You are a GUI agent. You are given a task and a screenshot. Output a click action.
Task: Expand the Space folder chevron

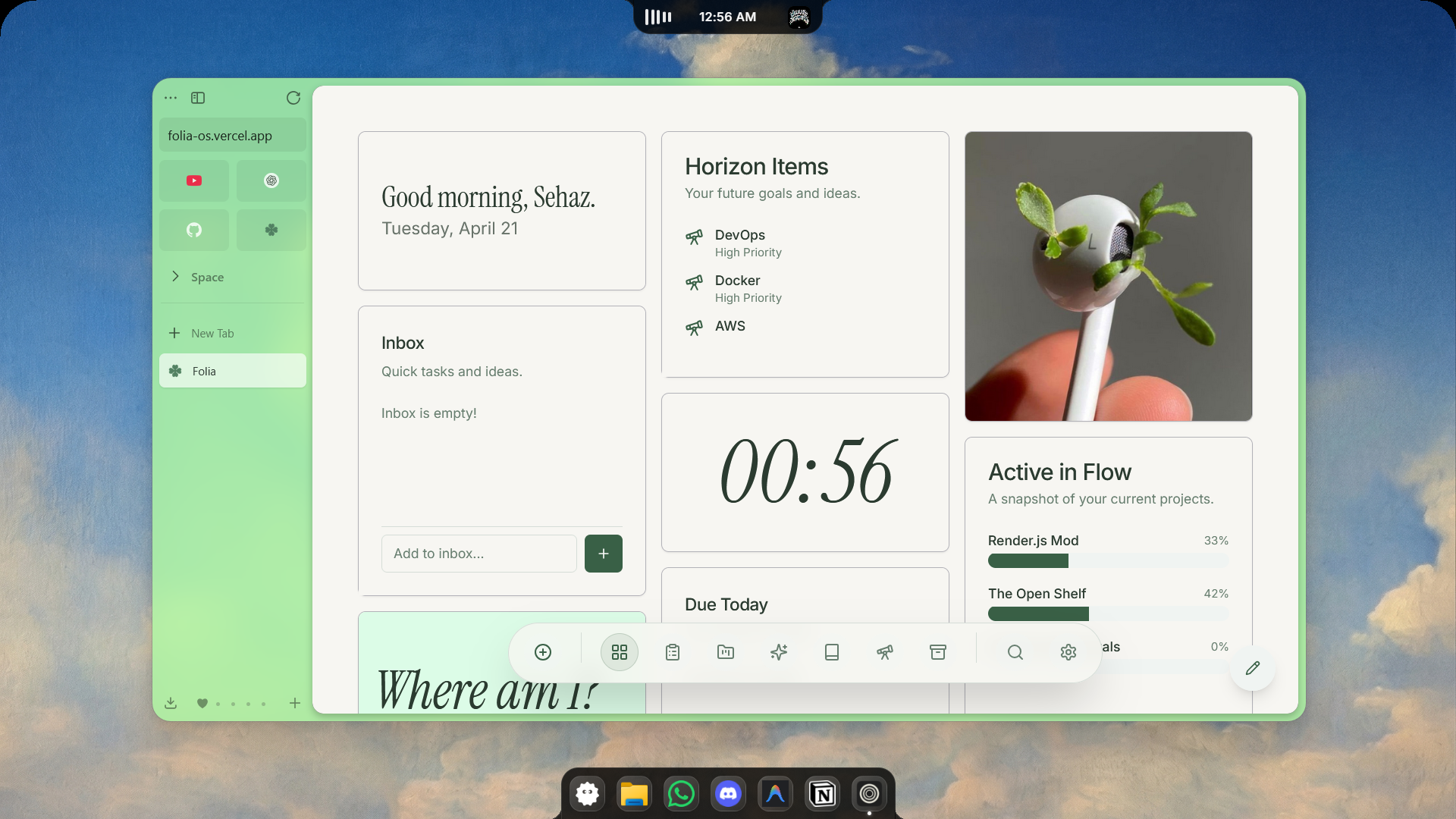(175, 277)
